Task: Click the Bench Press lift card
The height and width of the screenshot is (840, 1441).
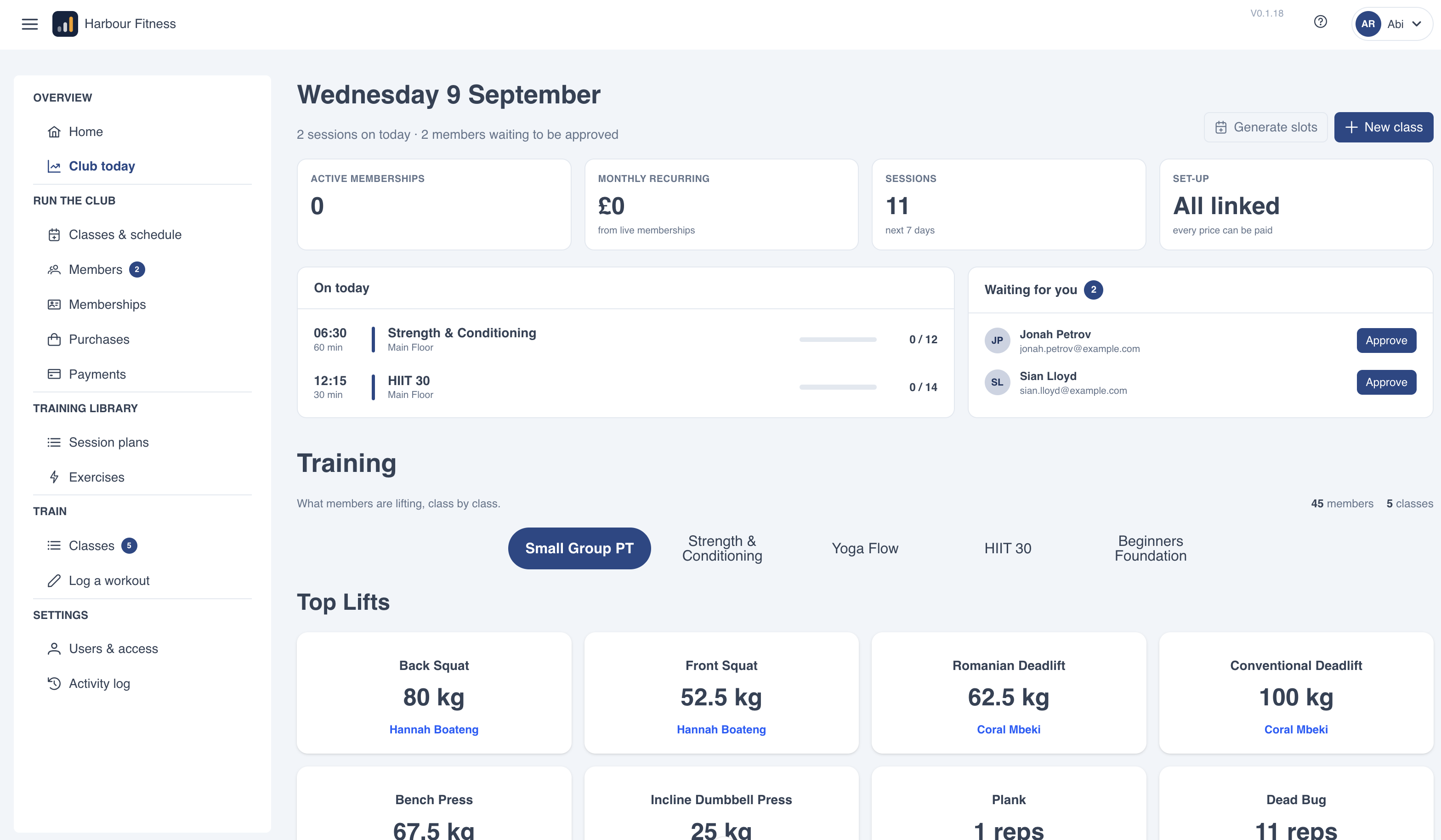Action: click(x=434, y=803)
